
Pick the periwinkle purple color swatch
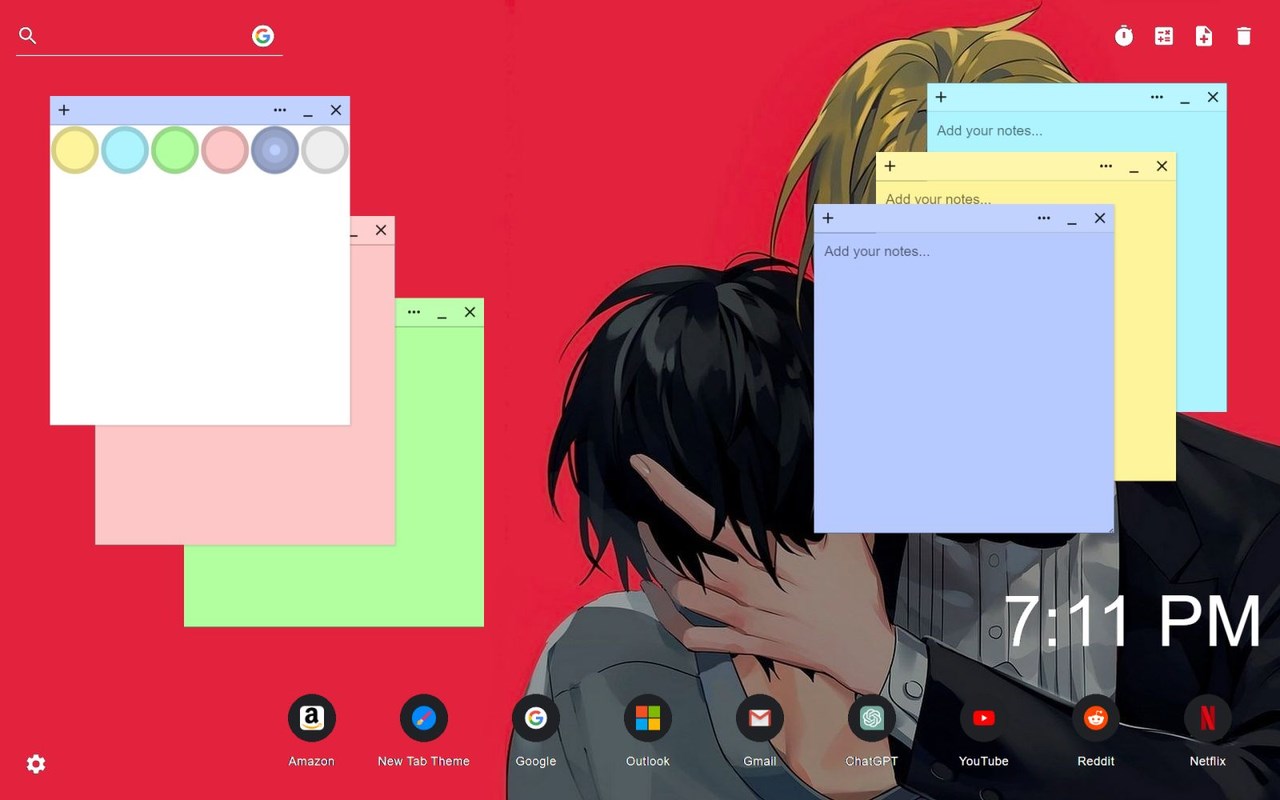(275, 150)
